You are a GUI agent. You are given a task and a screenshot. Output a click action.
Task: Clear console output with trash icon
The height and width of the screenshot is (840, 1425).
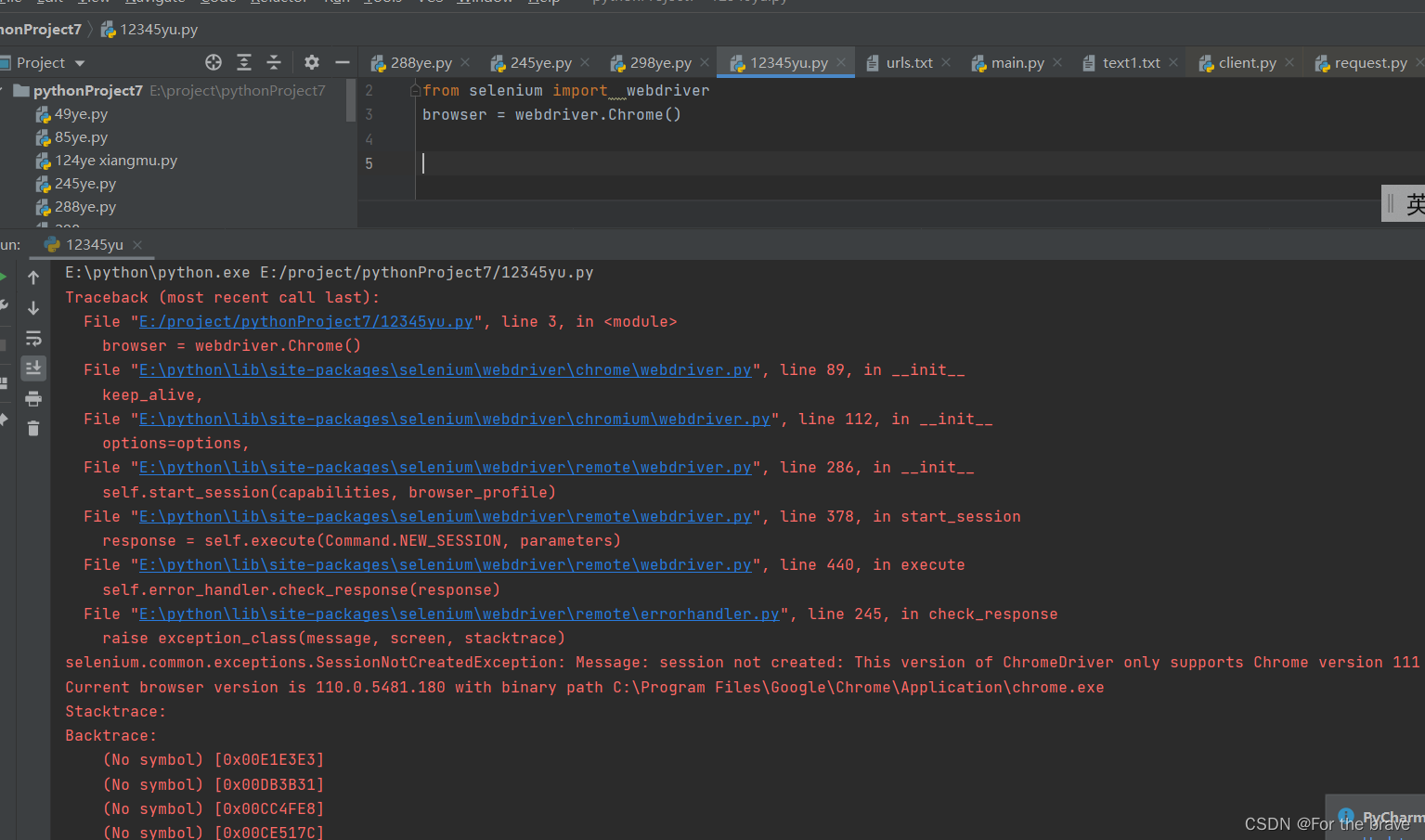(x=33, y=429)
